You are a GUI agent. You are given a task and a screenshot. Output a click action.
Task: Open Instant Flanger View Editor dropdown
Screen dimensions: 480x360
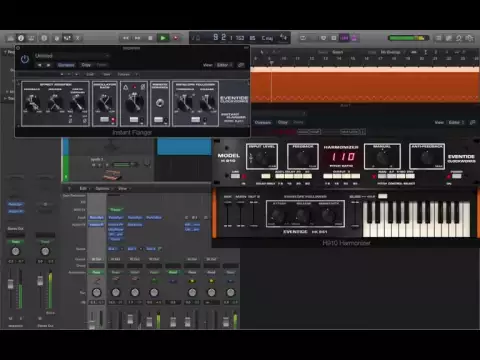[224, 65]
